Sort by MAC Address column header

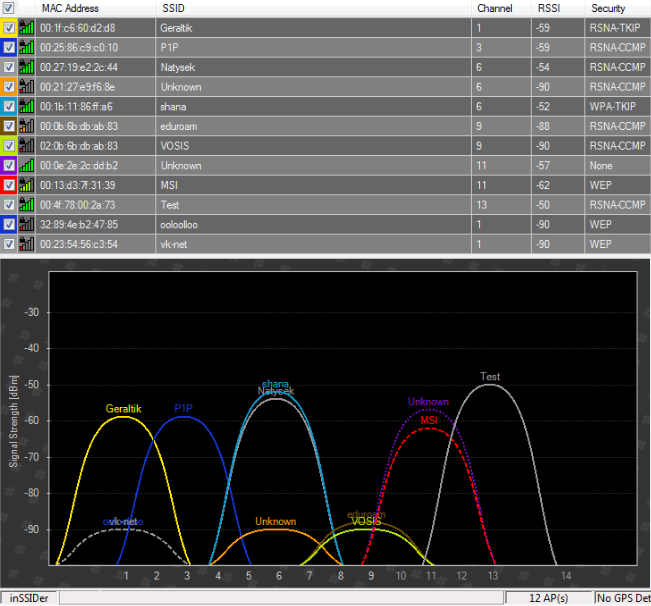95,8
